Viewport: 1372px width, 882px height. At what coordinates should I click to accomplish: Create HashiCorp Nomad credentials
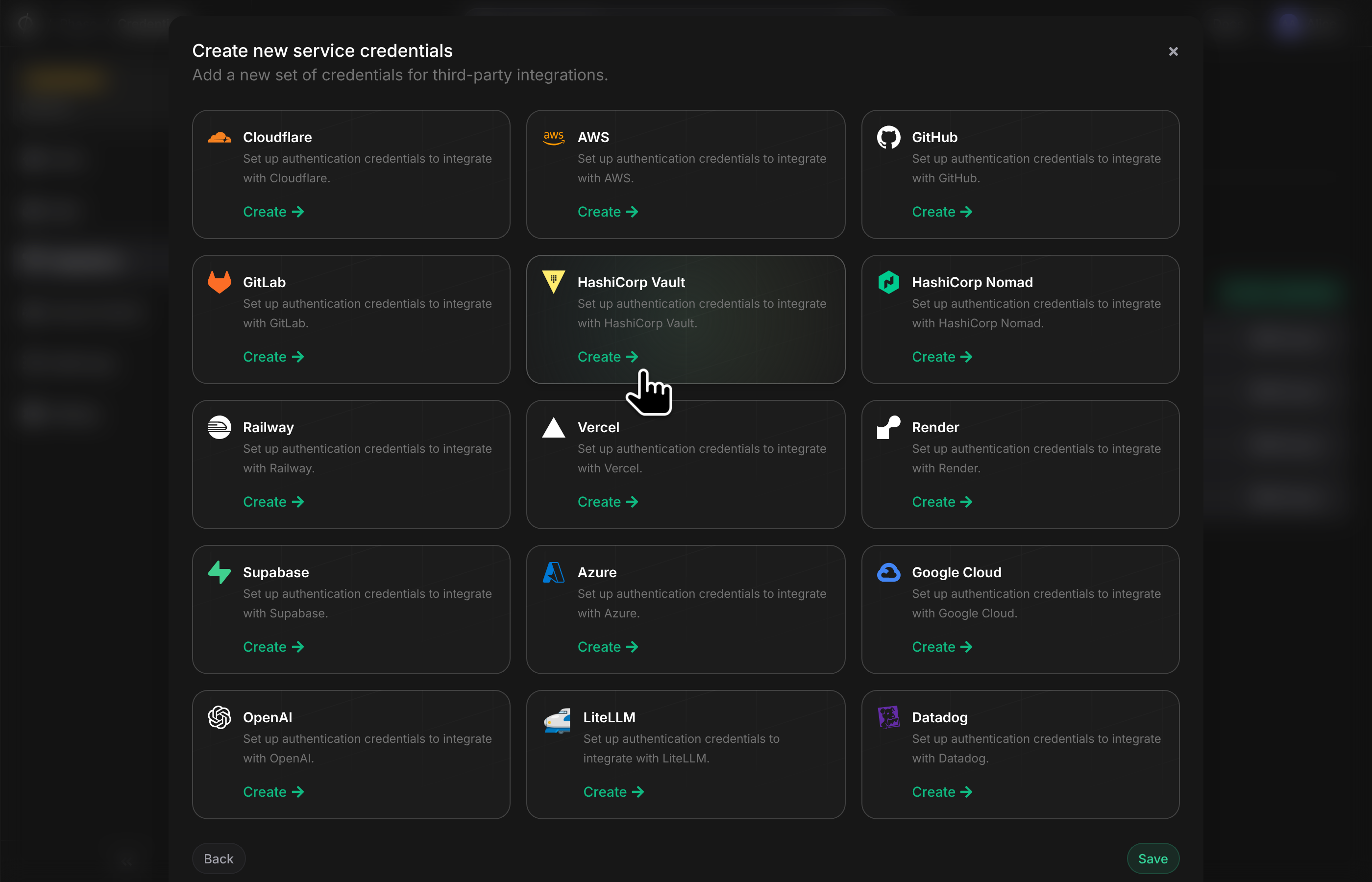click(x=942, y=357)
